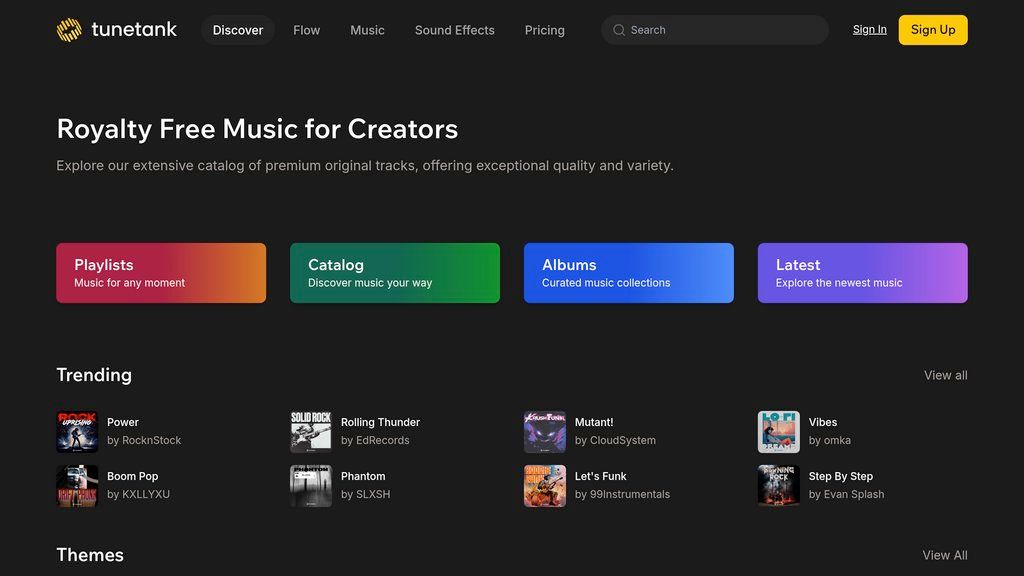Open Sound Effects page
This screenshot has width=1024, height=576.
(x=455, y=30)
